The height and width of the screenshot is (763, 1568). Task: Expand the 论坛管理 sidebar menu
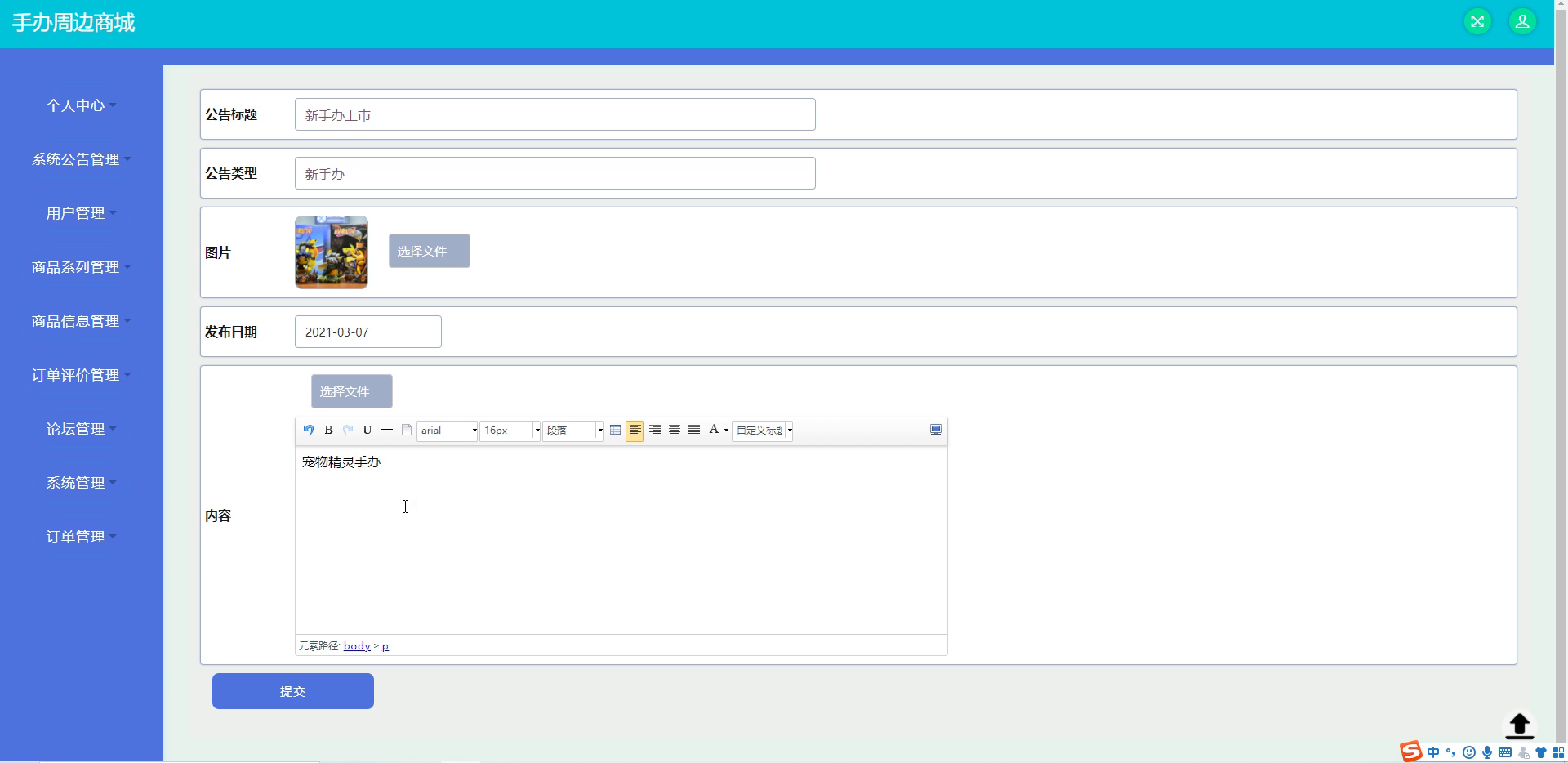81,429
